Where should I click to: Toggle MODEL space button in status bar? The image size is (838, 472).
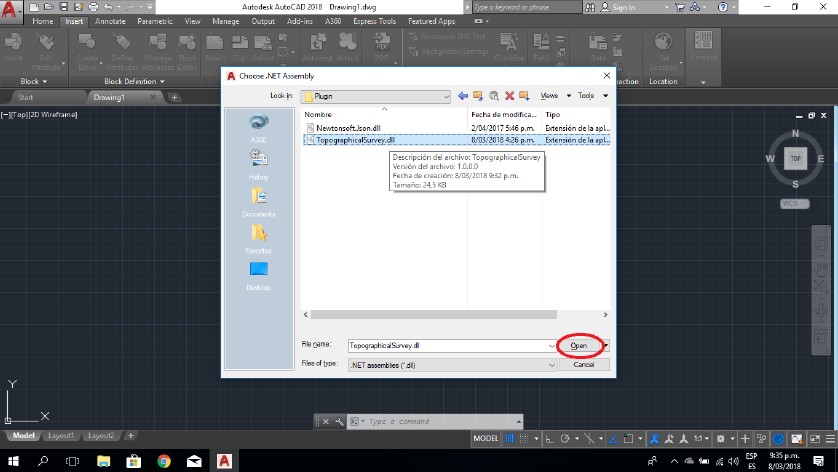pyautogui.click(x=485, y=438)
